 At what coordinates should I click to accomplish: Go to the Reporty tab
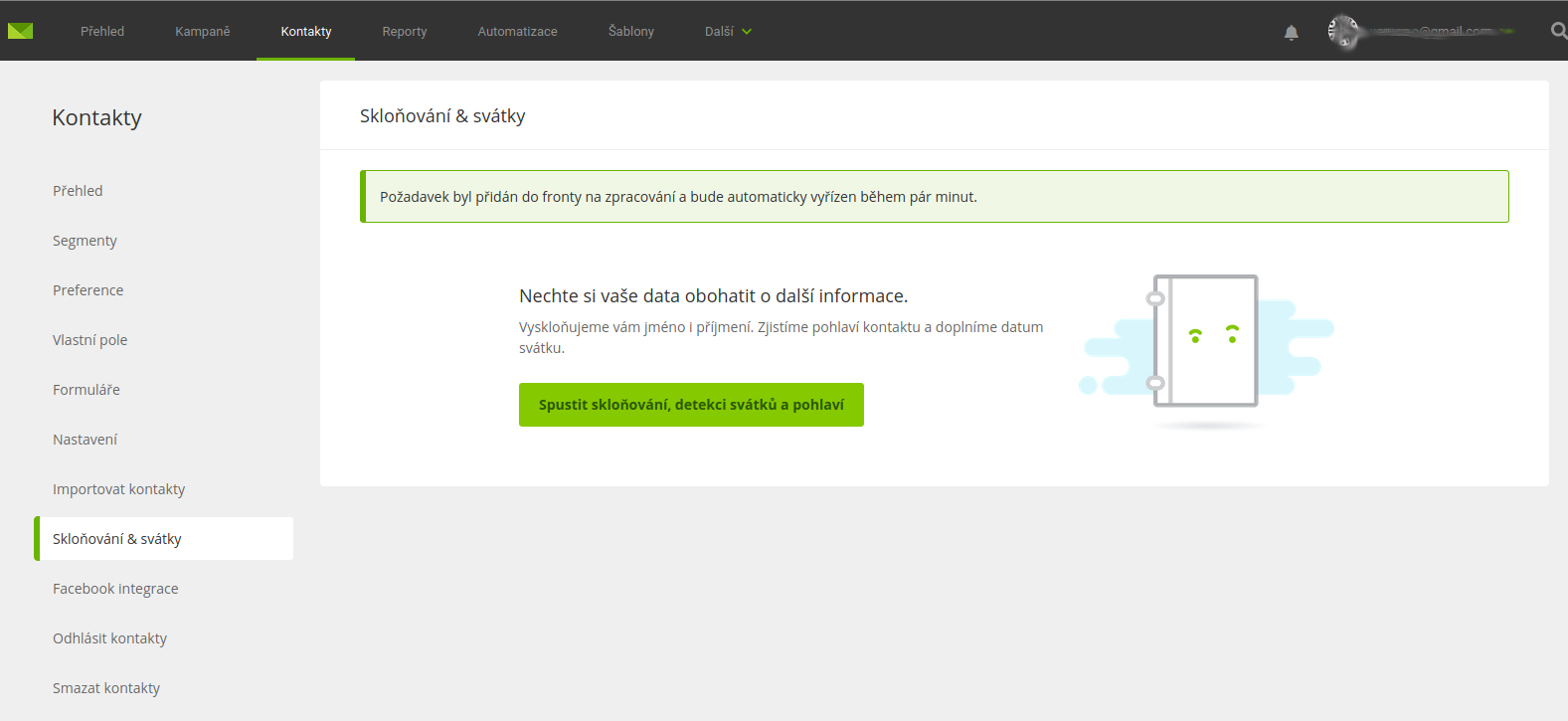pyautogui.click(x=405, y=32)
